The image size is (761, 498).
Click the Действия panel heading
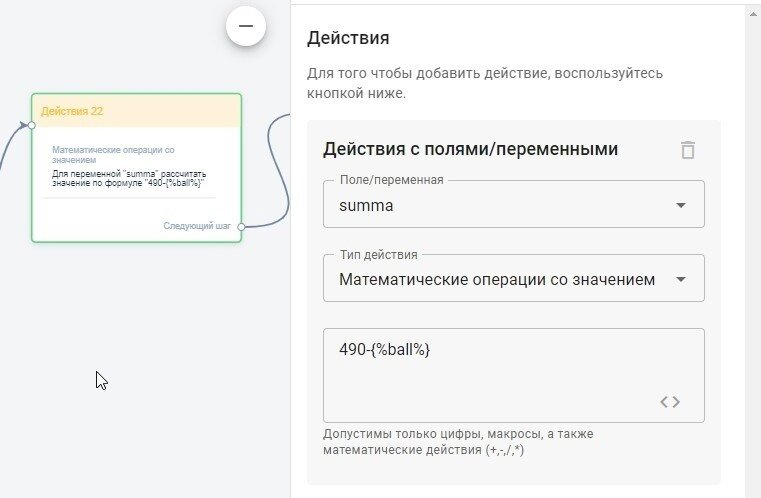click(348, 38)
